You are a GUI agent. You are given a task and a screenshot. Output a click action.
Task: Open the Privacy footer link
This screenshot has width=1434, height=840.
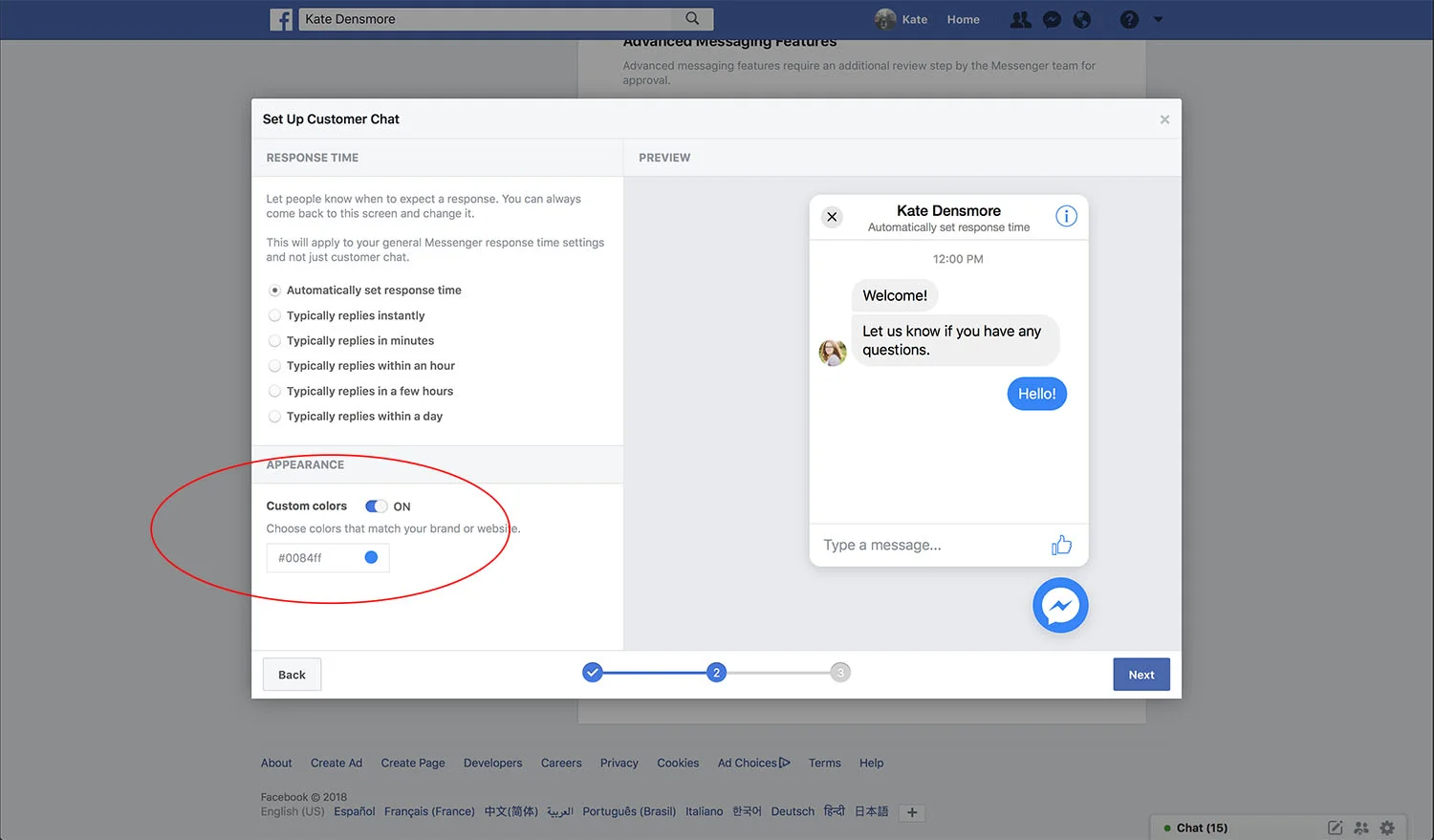(x=619, y=763)
